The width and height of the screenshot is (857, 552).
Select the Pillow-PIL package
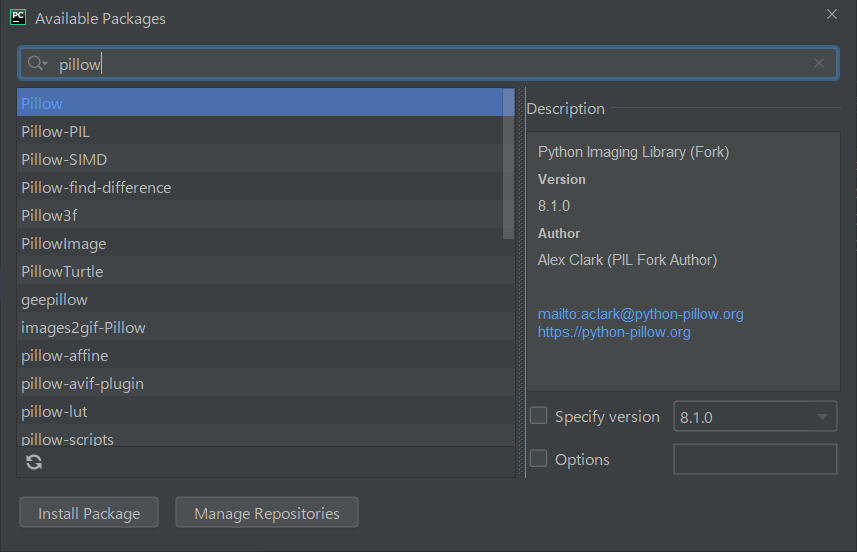coord(56,131)
